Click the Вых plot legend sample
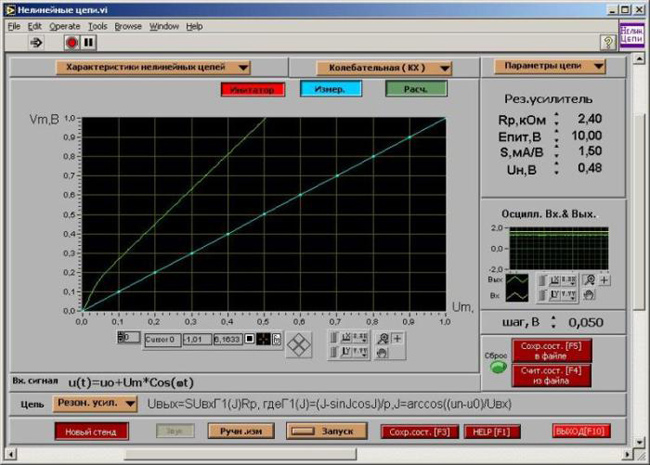The height and width of the screenshot is (465, 650). pos(517,280)
